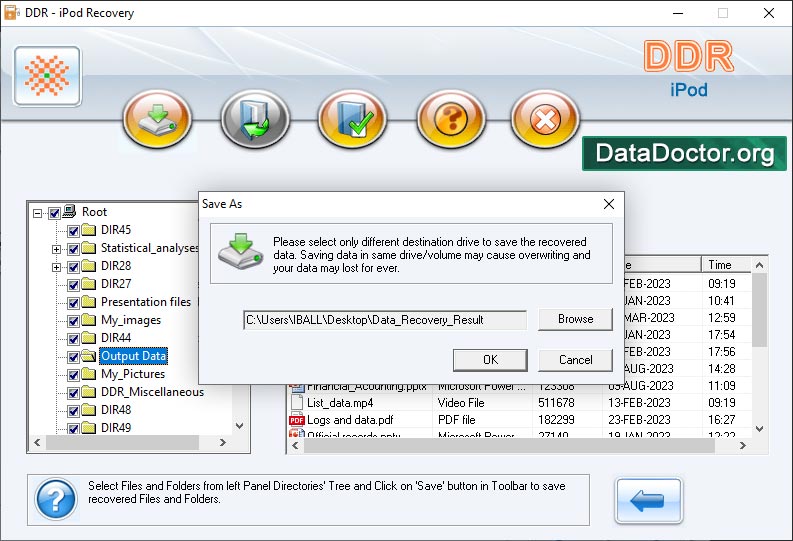793x541 pixels.
Task: Click tree panel scroll right arrow
Action: pos(223,442)
